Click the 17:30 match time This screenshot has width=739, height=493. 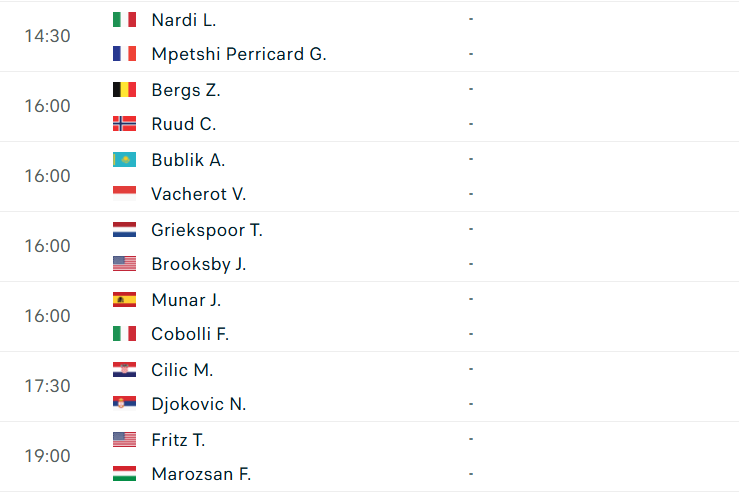[47, 386]
